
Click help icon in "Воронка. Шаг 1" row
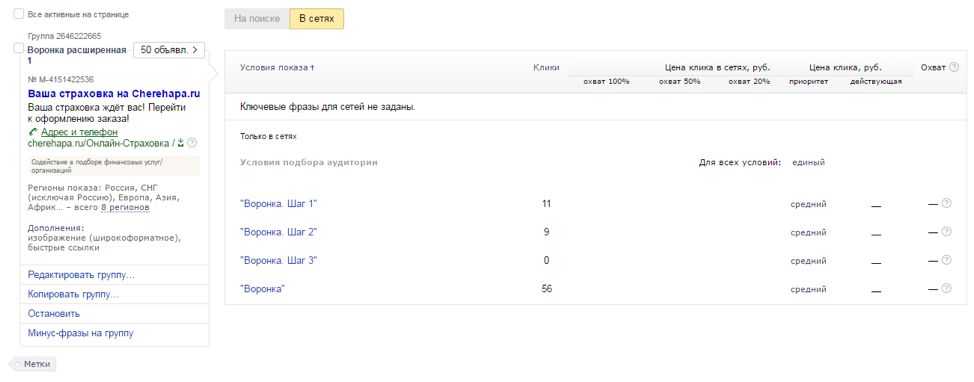pyautogui.click(x=946, y=203)
